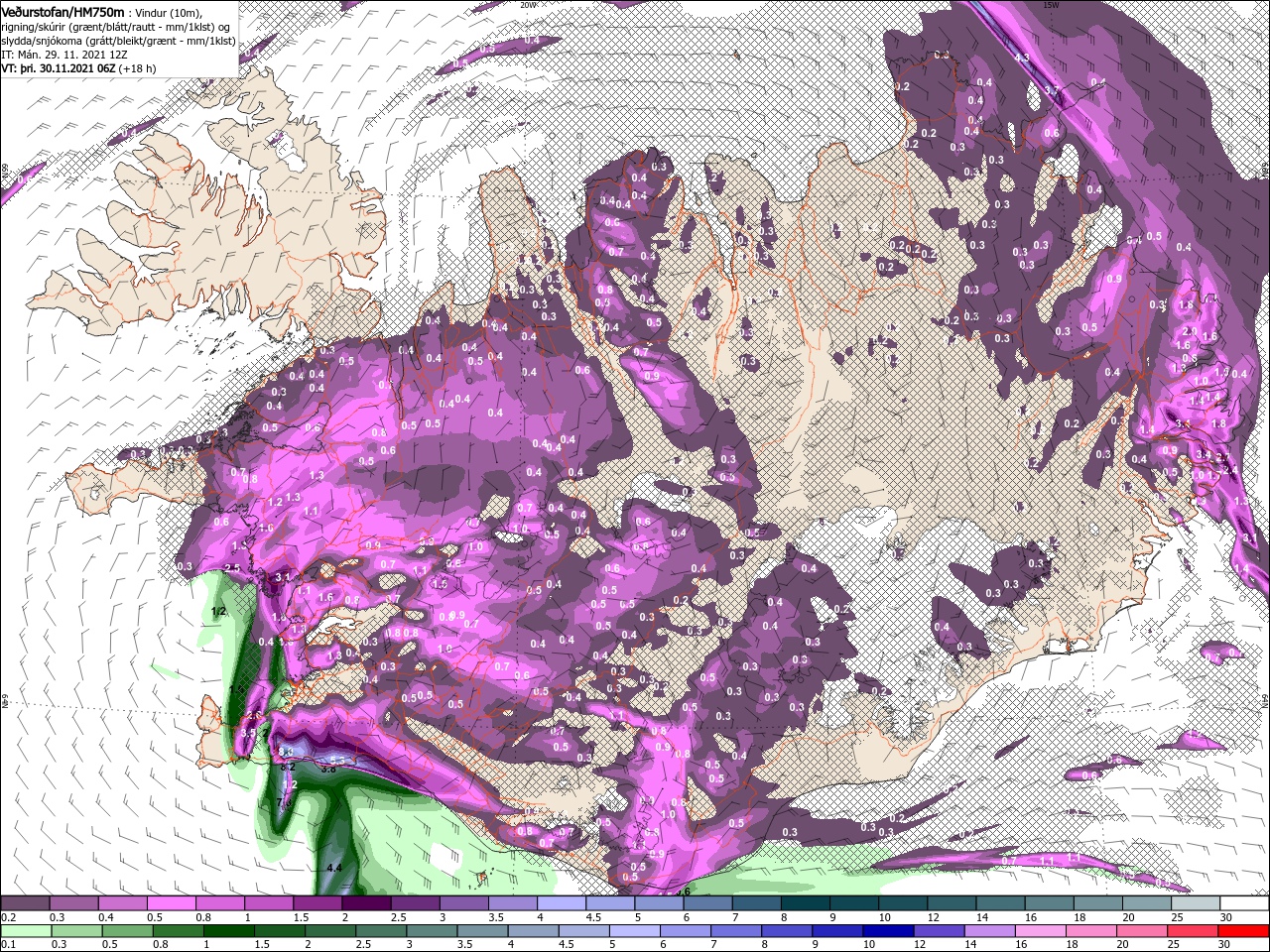
Task: Pick the 18–20 grey-teal snow scale swatch
Action: (x=1098, y=903)
